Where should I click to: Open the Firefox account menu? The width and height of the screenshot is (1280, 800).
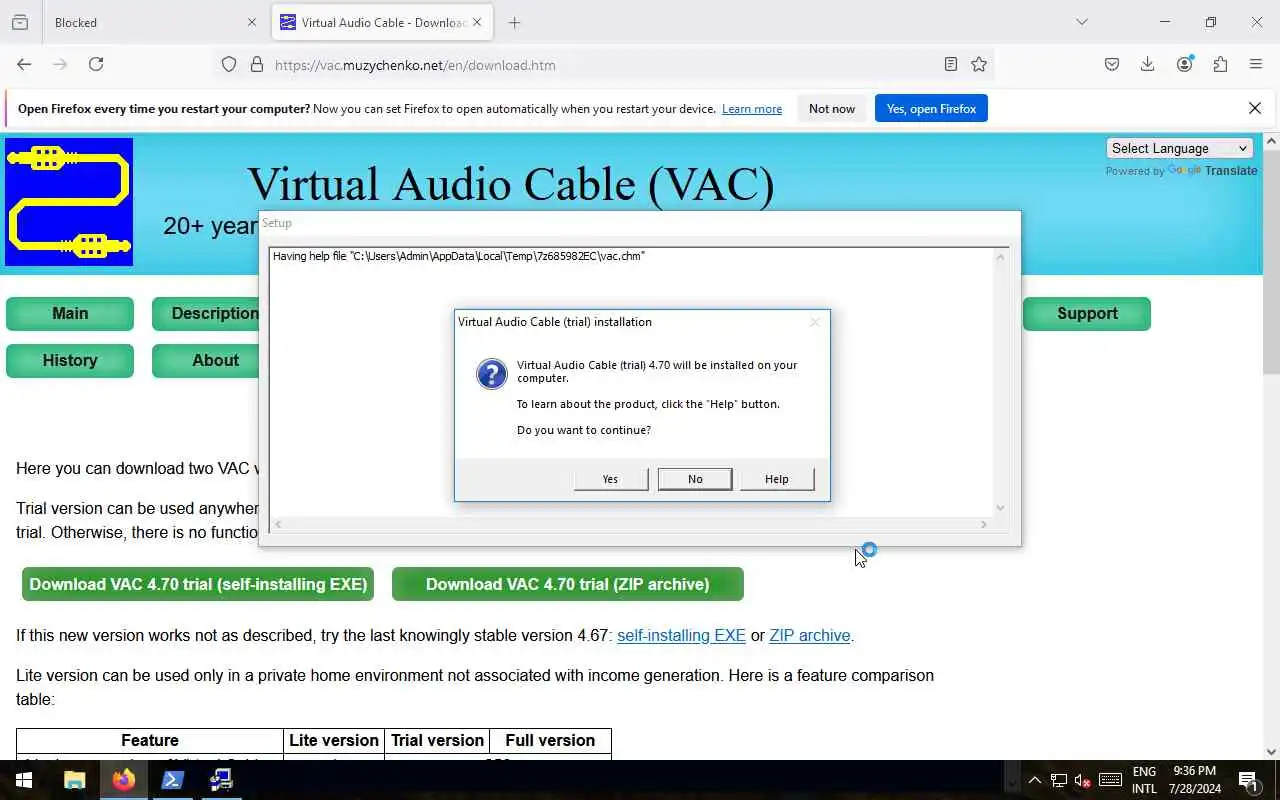point(1185,64)
